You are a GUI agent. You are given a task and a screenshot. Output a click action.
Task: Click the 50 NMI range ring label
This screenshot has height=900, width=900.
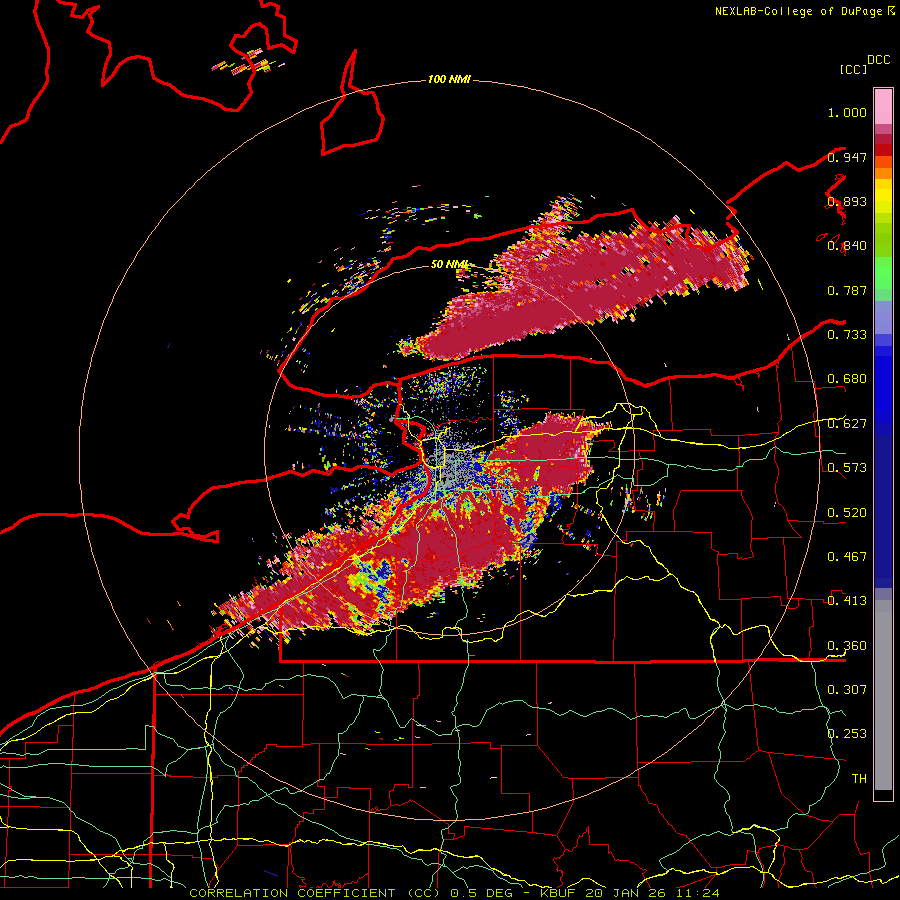click(449, 264)
